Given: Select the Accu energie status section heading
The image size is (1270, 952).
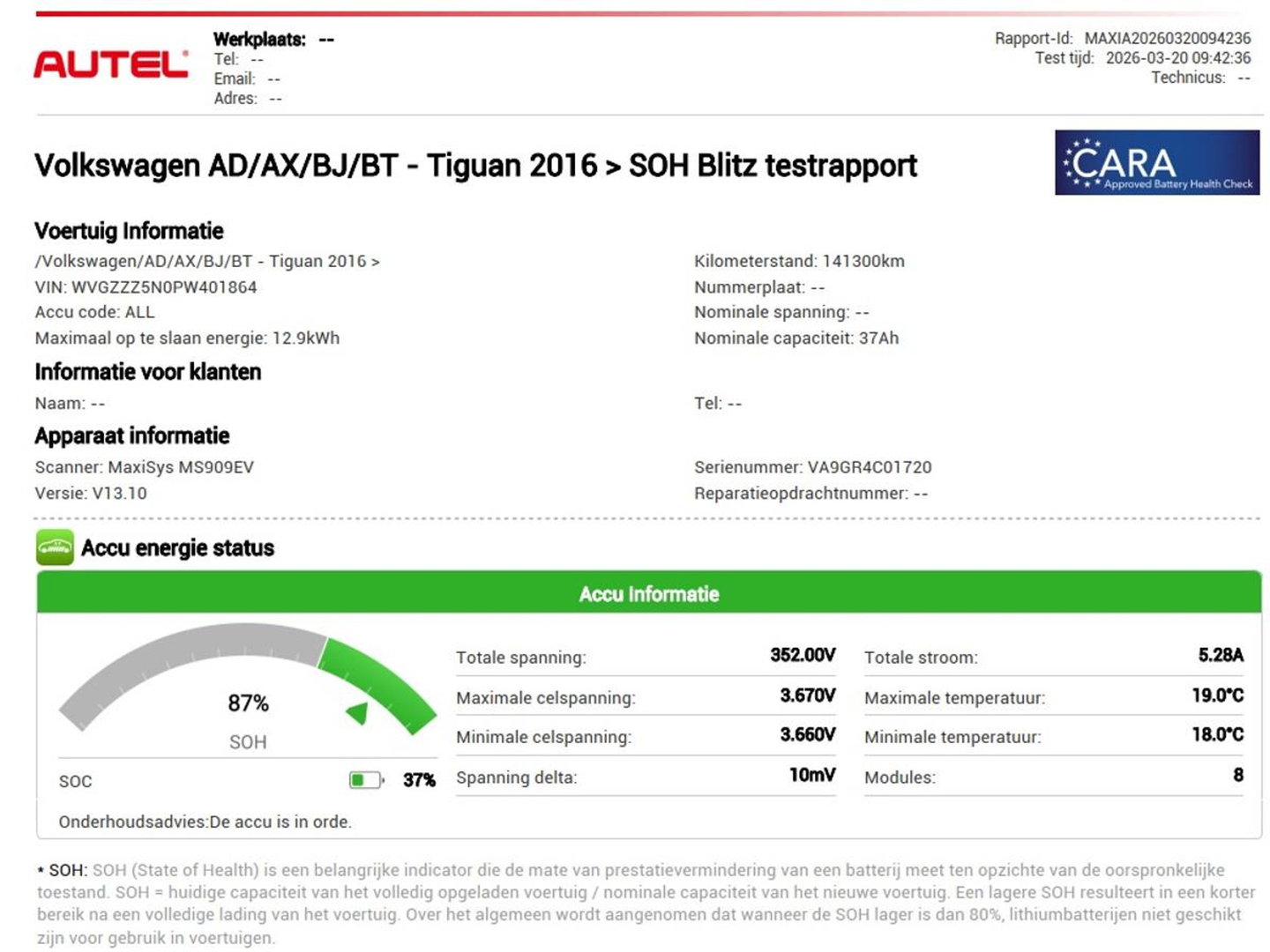Looking at the screenshot, I should tap(176, 547).
